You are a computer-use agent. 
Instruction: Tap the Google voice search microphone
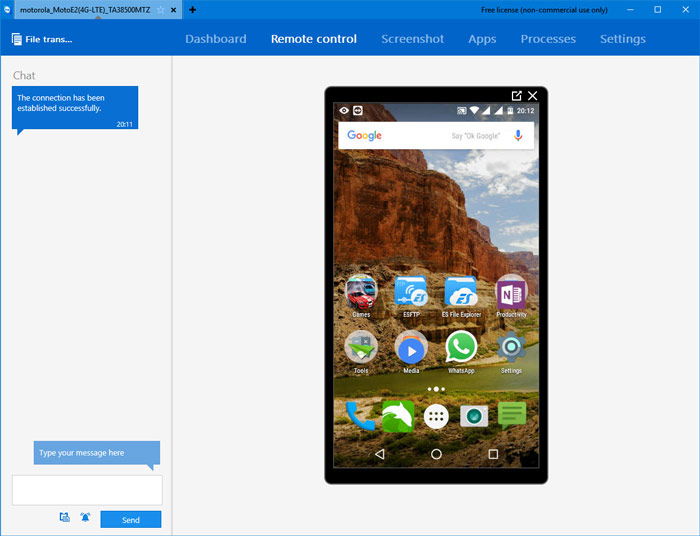coord(518,135)
